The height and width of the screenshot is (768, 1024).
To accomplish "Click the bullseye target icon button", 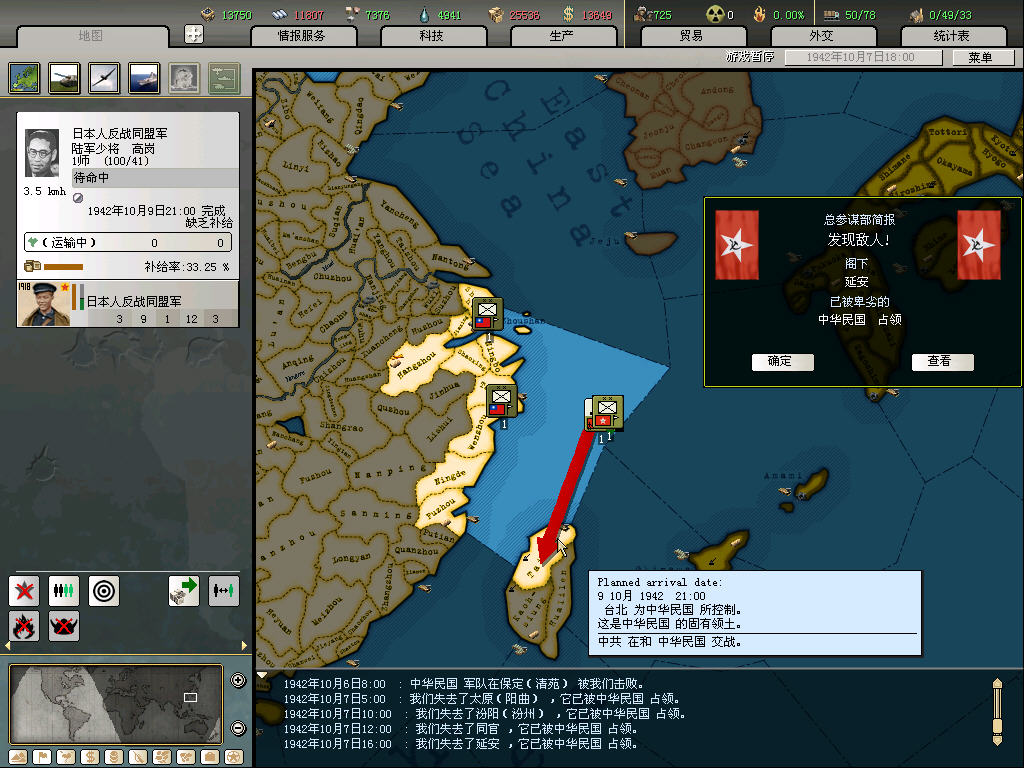I will click(104, 590).
